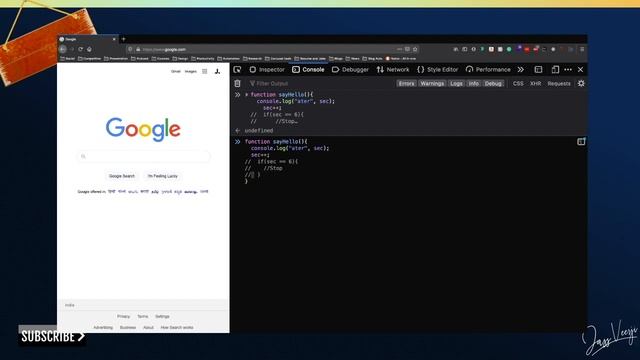Screen dimensions: 640x360
Task: Open page actions three-dot icon in address bar
Action: [399, 49]
